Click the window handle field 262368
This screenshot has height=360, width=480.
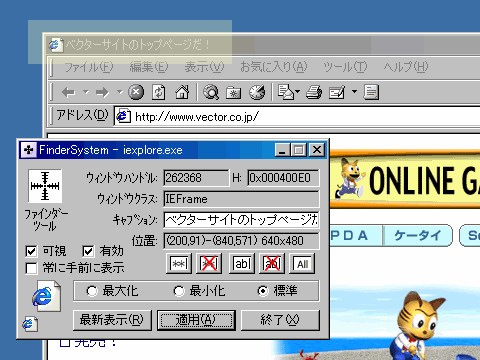tap(196, 178)
